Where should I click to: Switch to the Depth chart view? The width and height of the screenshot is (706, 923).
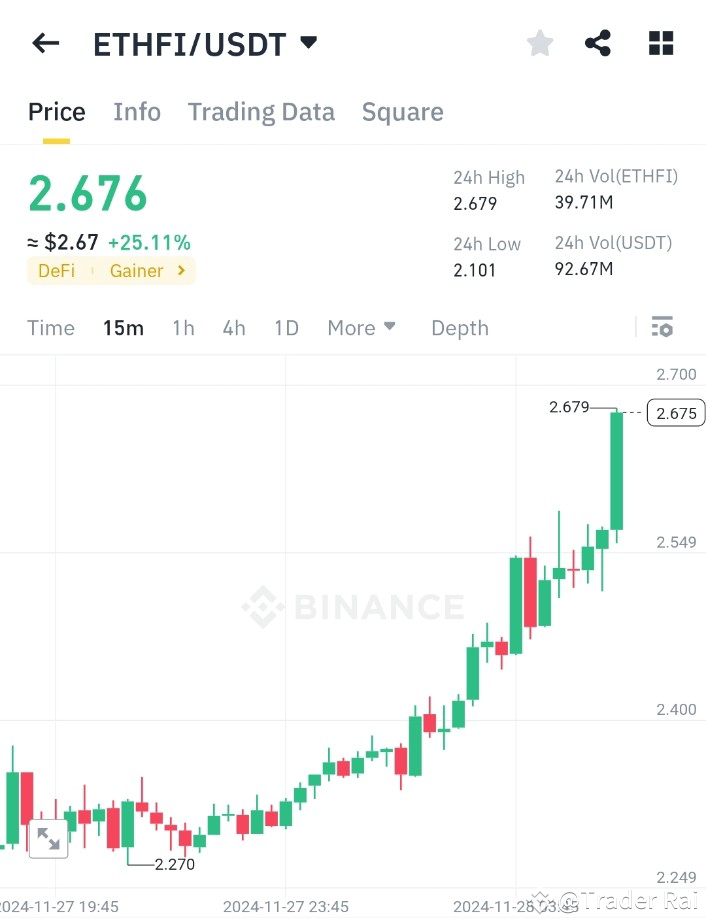pyautogui.click(x=459, y=327)
